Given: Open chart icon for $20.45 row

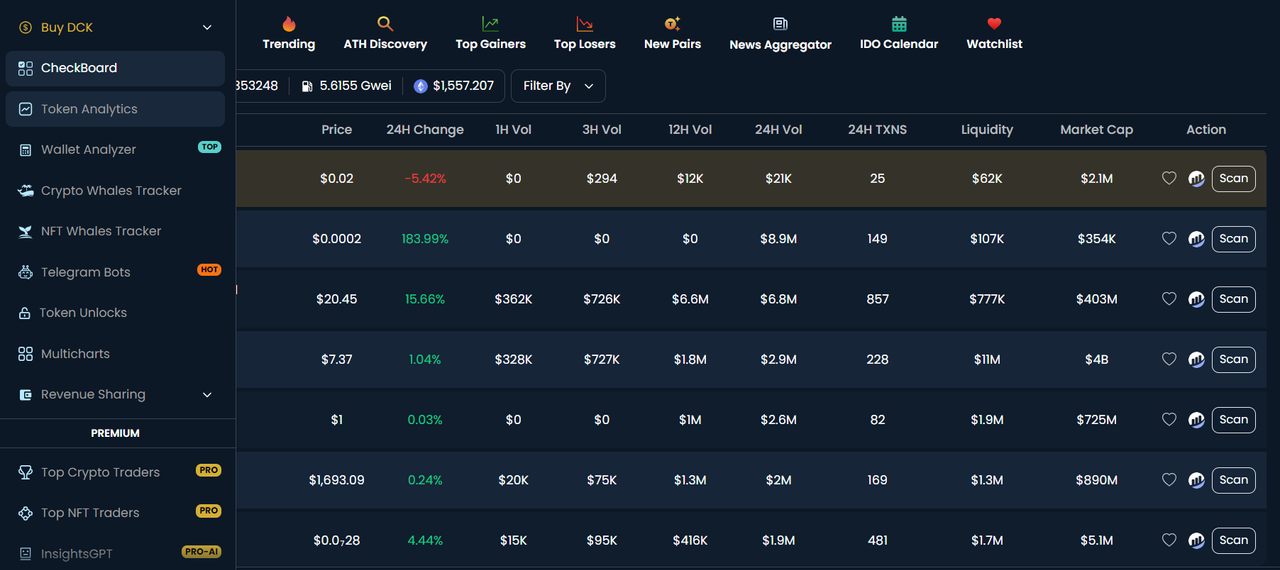Looking at the screenshot, I should click(1196, 299).
